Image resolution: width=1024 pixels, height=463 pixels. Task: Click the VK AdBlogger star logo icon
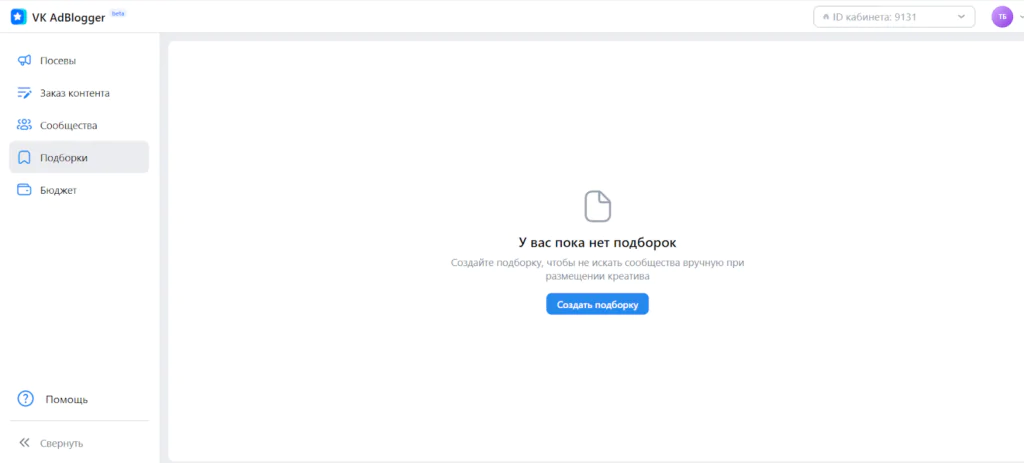click(18, 17)
